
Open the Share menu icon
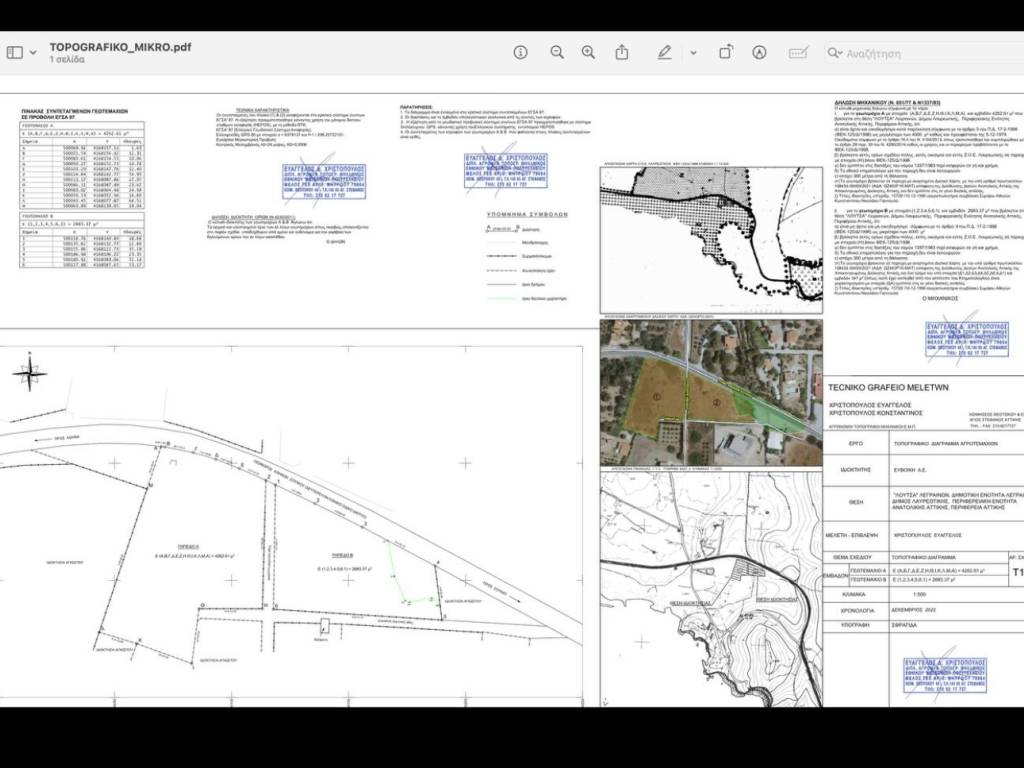[622, 52]
